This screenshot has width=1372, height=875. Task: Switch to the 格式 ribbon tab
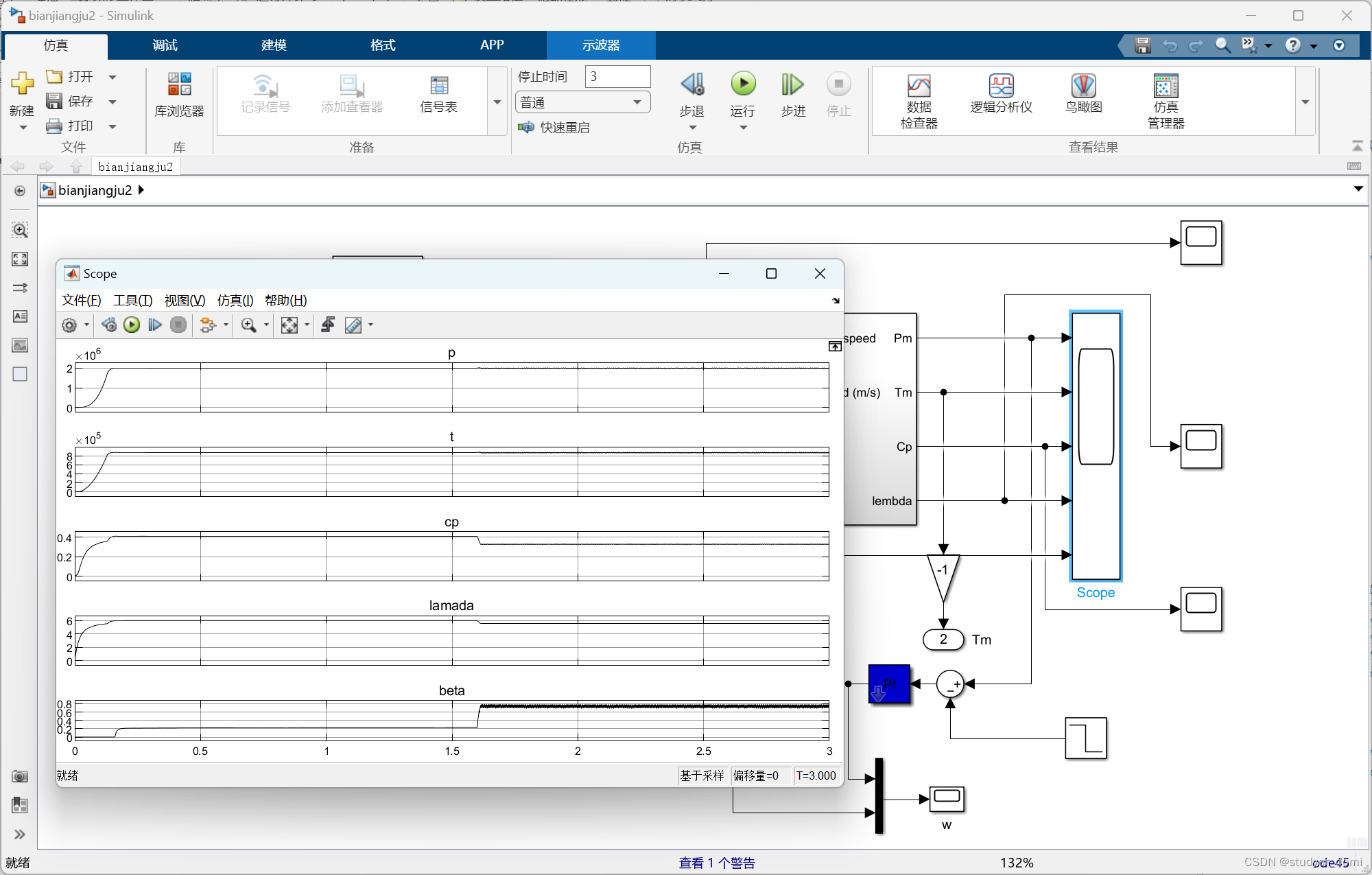coord(383,45)
